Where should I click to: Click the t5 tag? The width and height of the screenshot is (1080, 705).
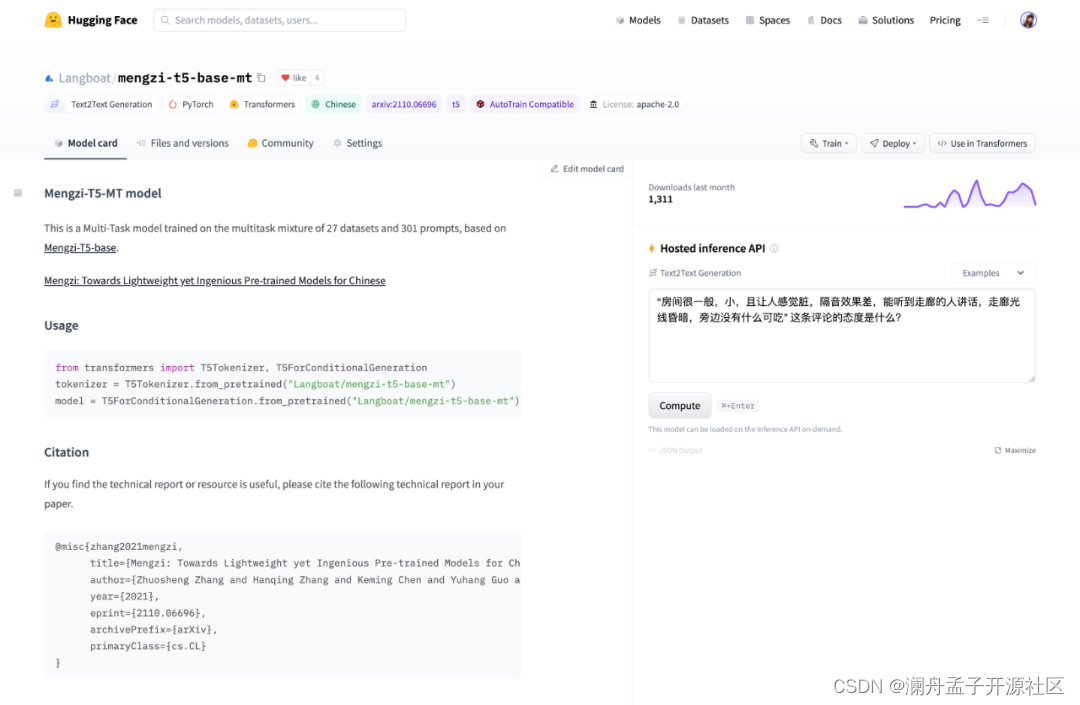coord(456,105)
